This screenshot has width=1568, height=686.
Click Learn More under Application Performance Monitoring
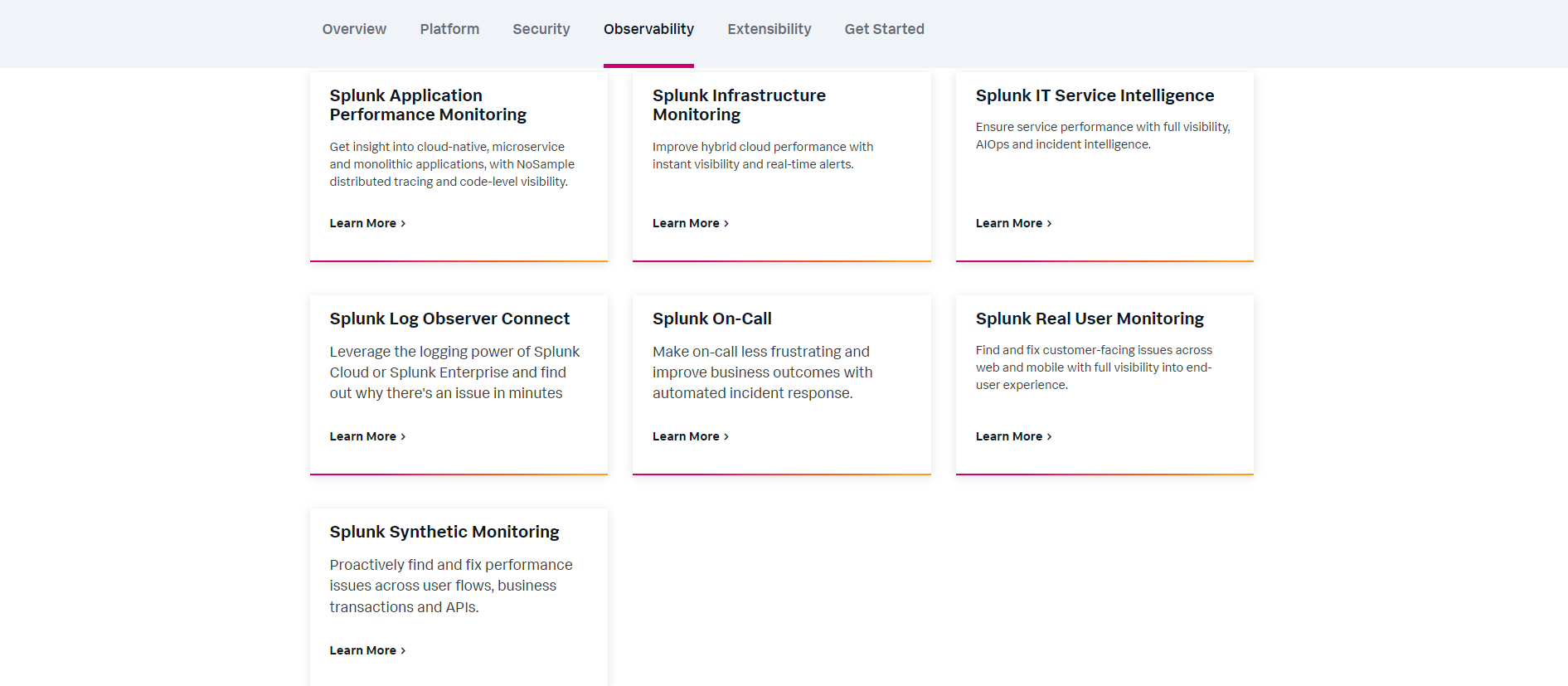[x=367, y=223]
